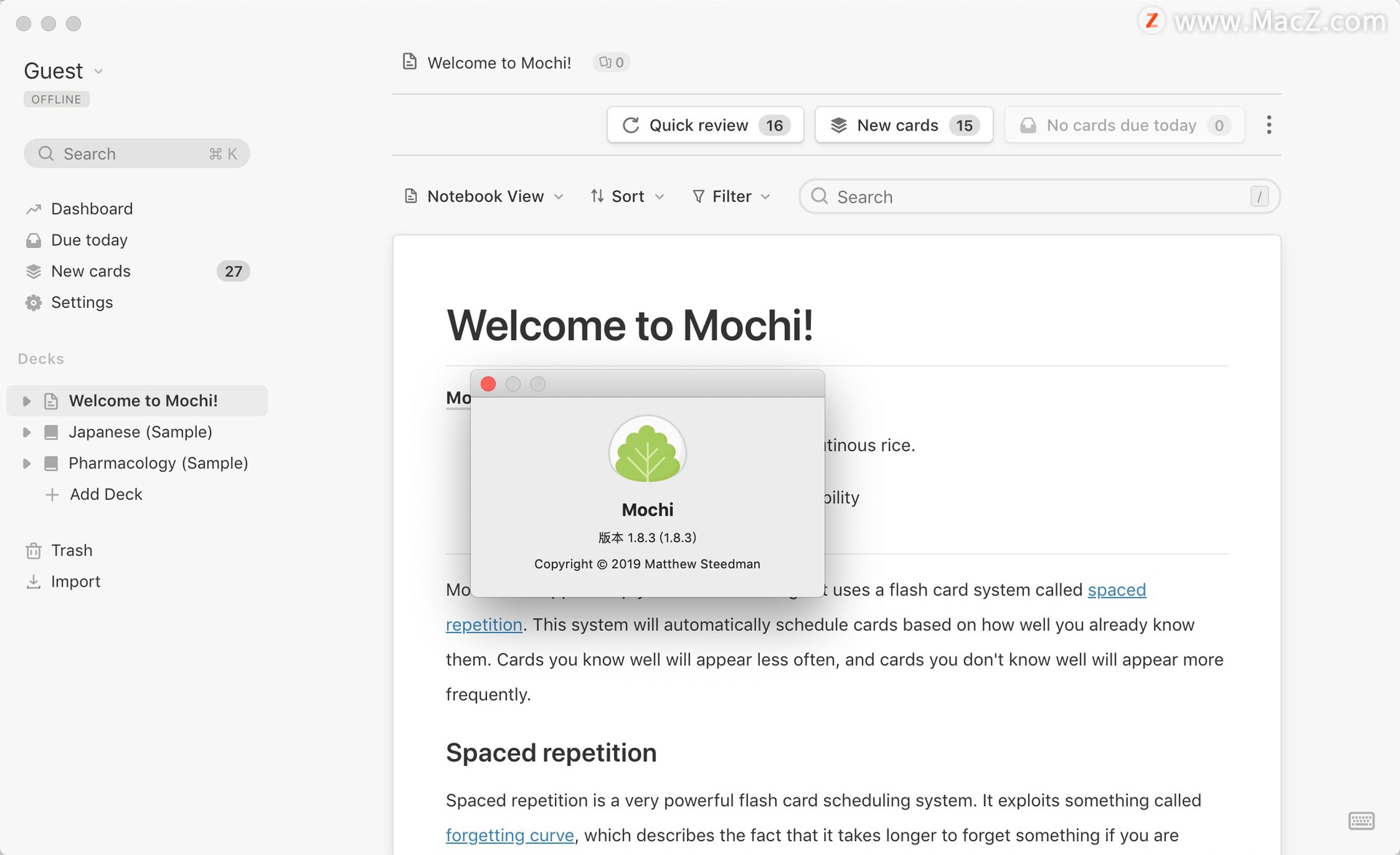This screenshot has height=855, width=1400.
Task: Click the Dashboard graph icon in sidebar
Action: tap(33, 208)
